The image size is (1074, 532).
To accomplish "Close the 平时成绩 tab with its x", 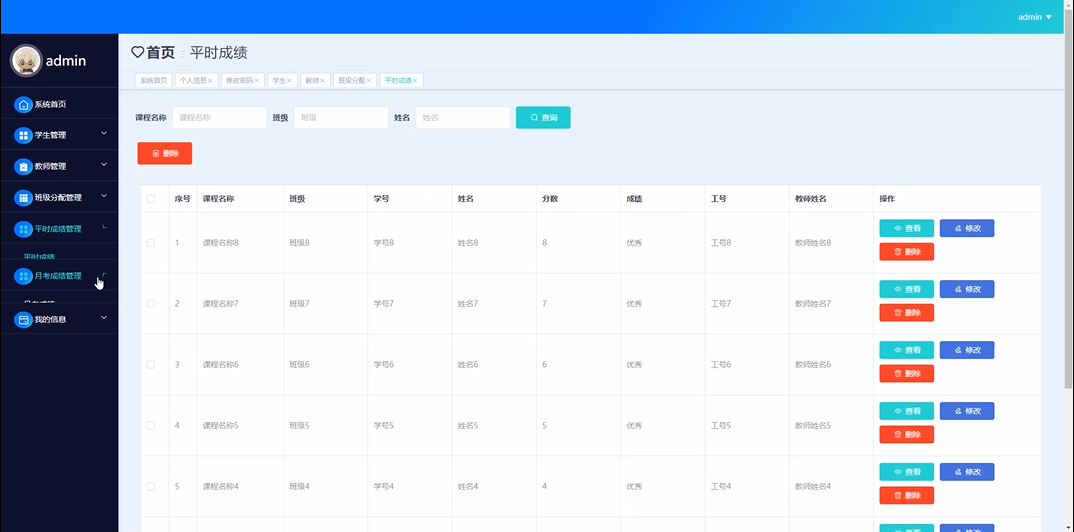I will pyautogui.click(x=415, y=81).
